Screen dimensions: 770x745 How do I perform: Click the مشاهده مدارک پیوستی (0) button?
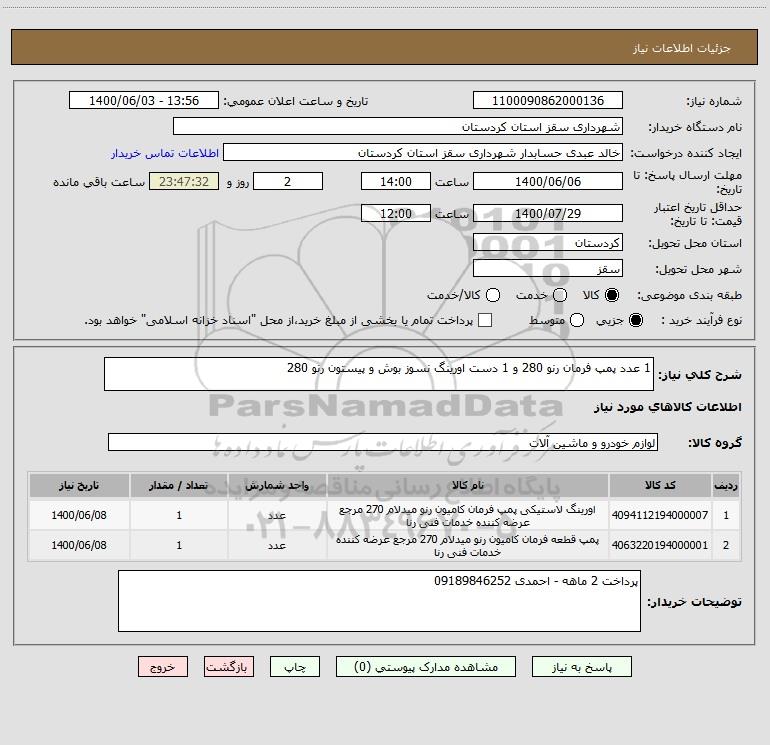(x=426, y=667)
